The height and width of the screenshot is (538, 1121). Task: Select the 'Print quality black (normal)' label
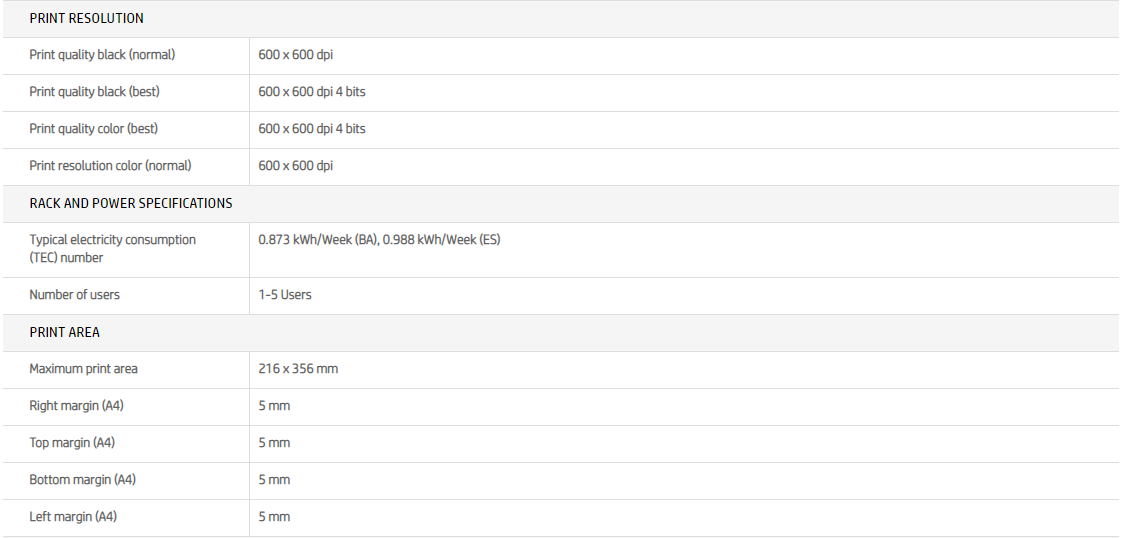click(x=102, y=55)
